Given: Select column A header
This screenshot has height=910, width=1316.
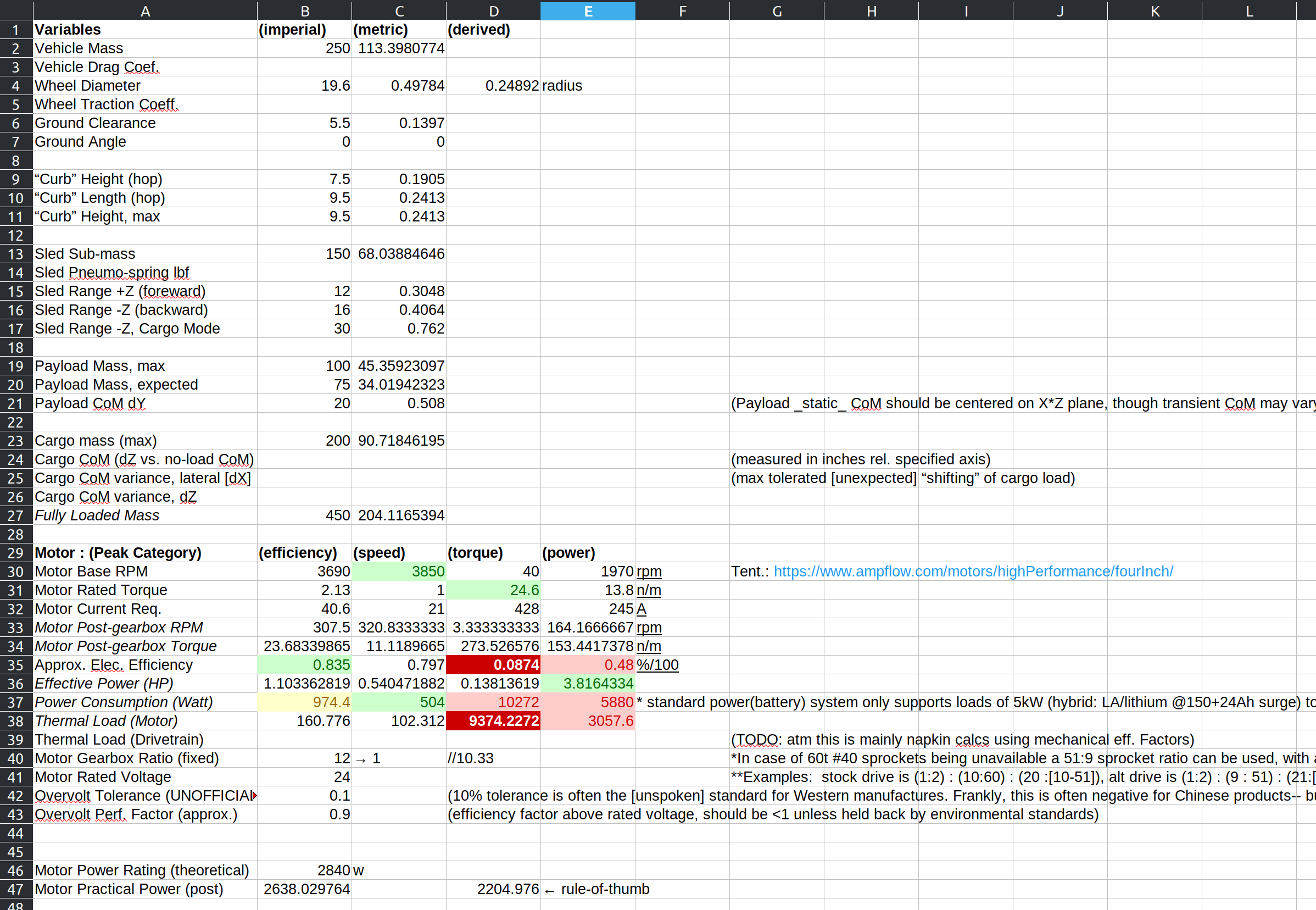Looking at the screenshot, I should point(145,11).
